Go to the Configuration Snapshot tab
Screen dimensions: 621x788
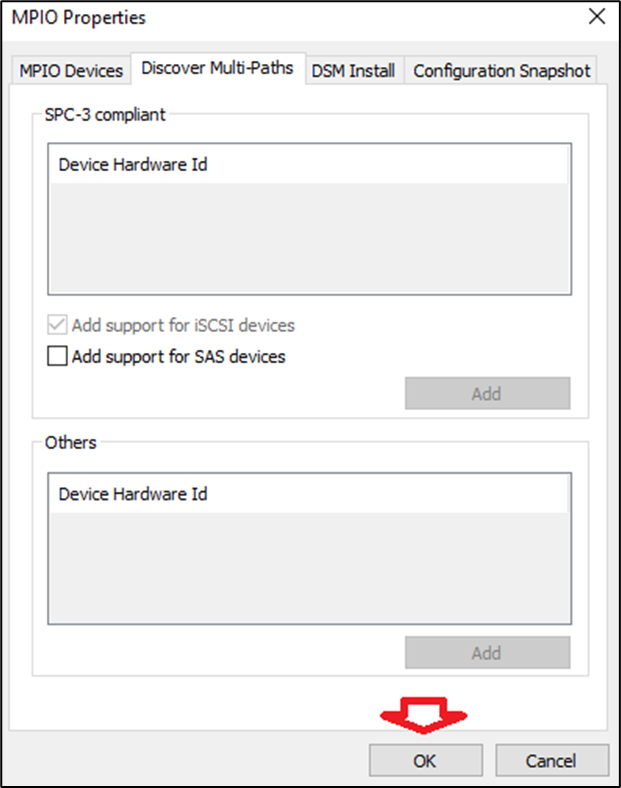(x=501, y=71)
